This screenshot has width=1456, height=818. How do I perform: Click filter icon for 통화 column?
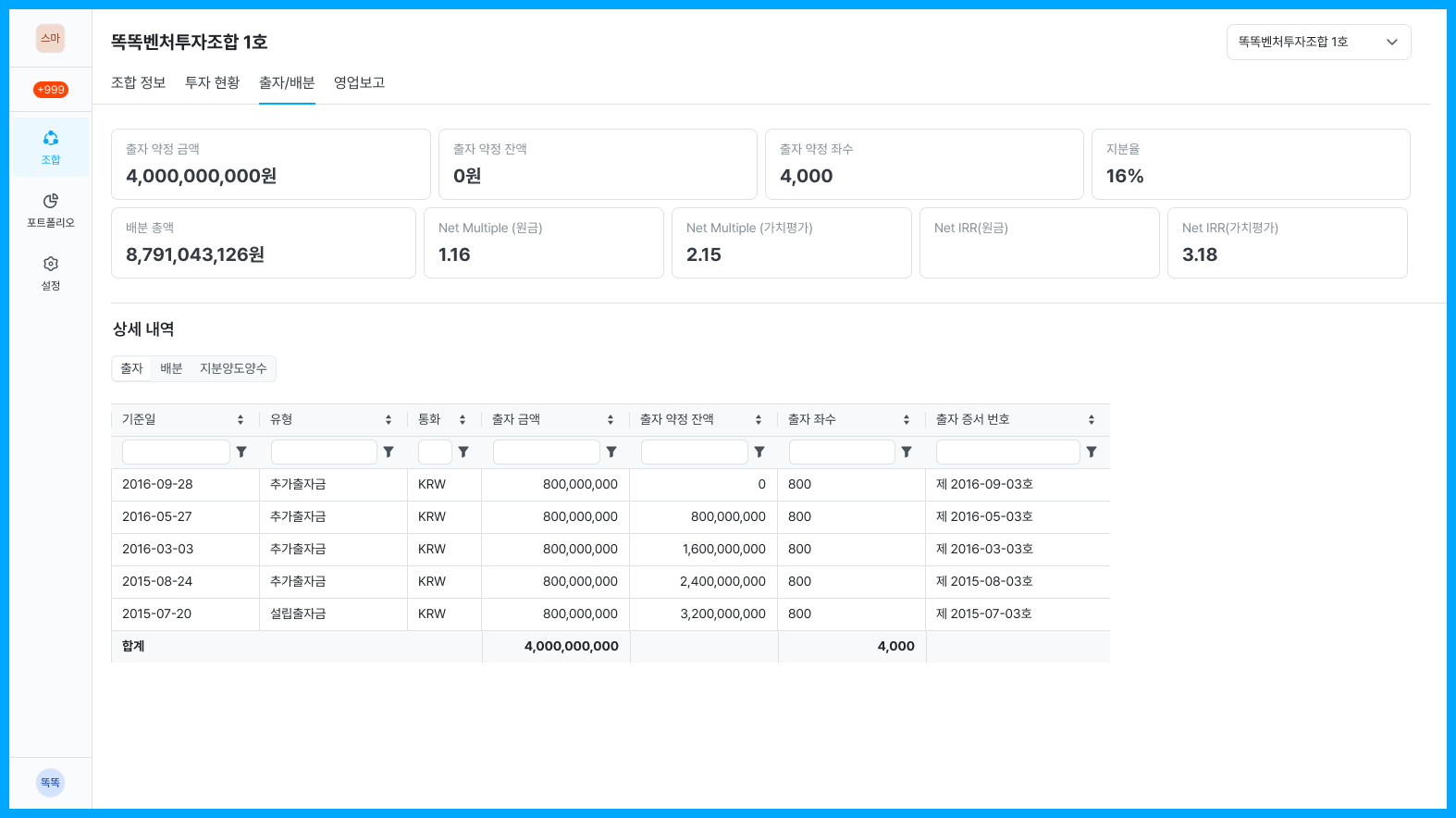pos(463,452)
